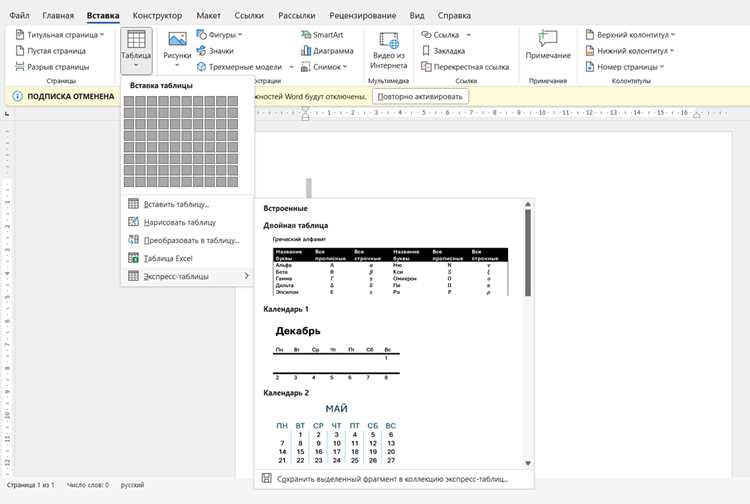Image resolution: width=750 pixels, height=504 pixels.
Task: Expand Титульная страница dropdown arrow
Action: pos(102,34)
